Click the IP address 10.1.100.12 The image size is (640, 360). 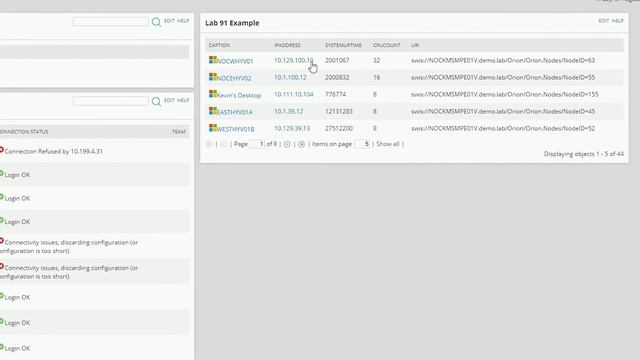click(290, 78)
